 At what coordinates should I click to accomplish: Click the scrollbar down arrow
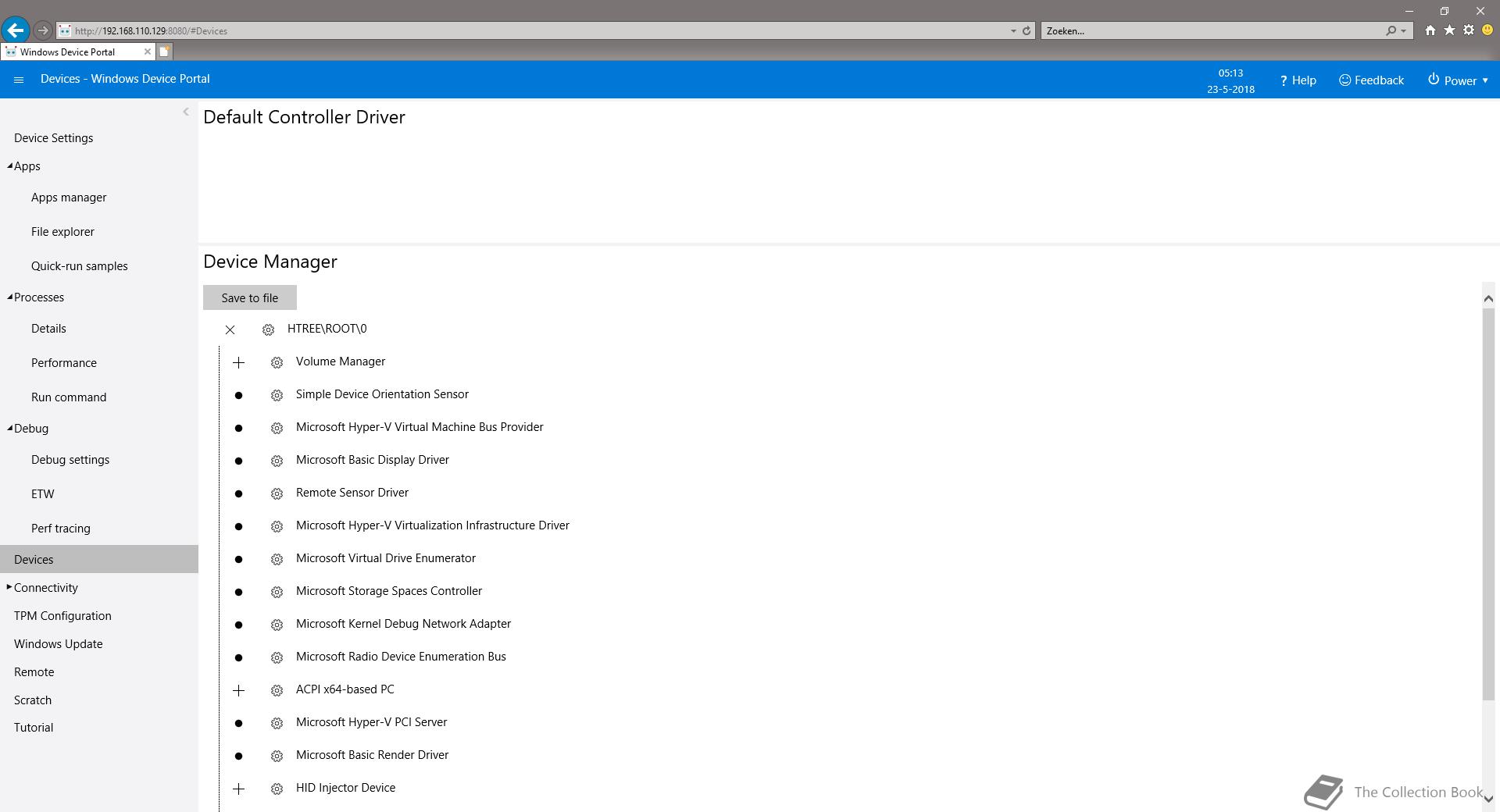point(1488,799)
